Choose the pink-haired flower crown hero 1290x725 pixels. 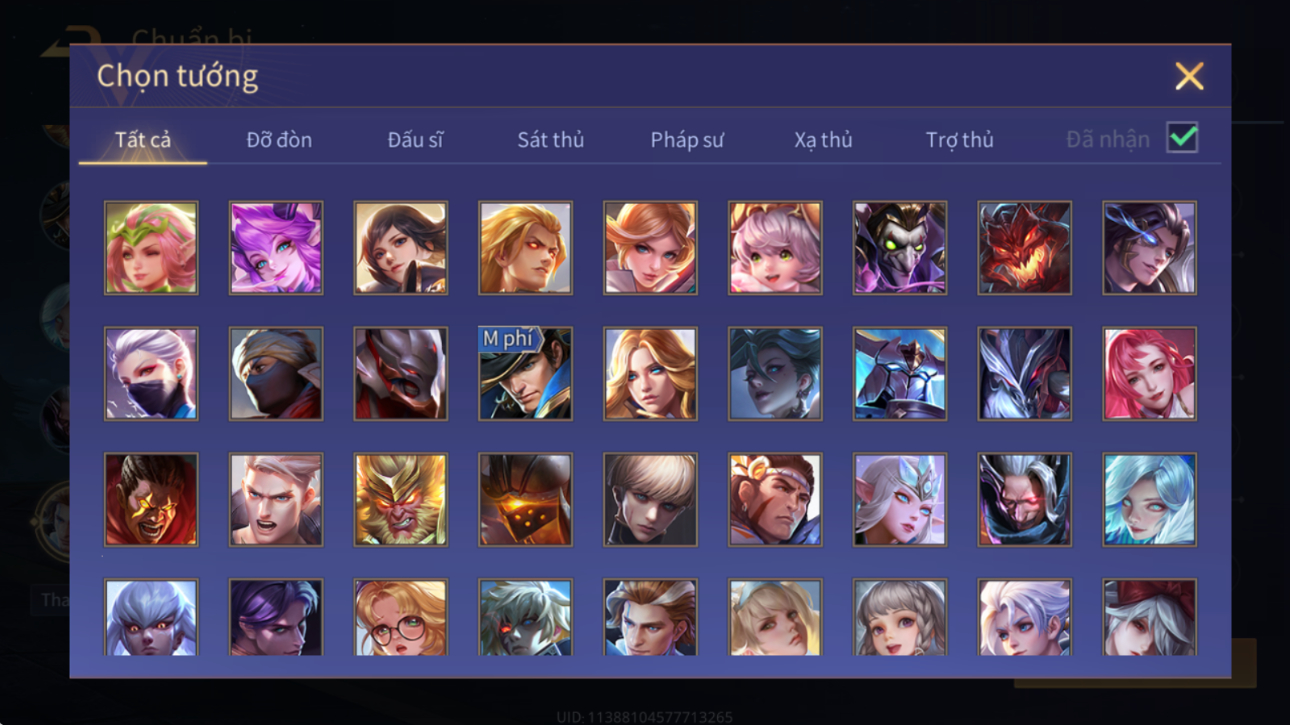[x=151, y=248]
